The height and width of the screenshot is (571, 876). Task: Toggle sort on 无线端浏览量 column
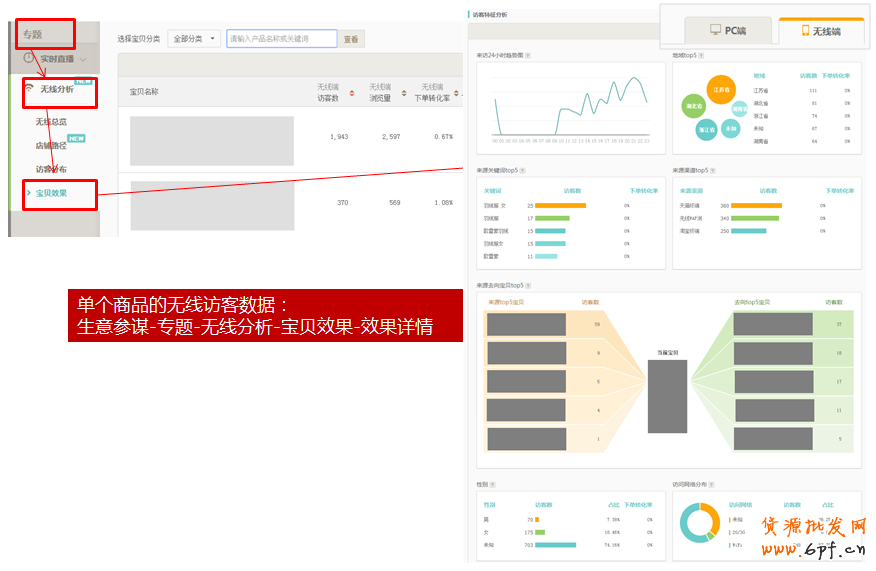coord(403,93)
